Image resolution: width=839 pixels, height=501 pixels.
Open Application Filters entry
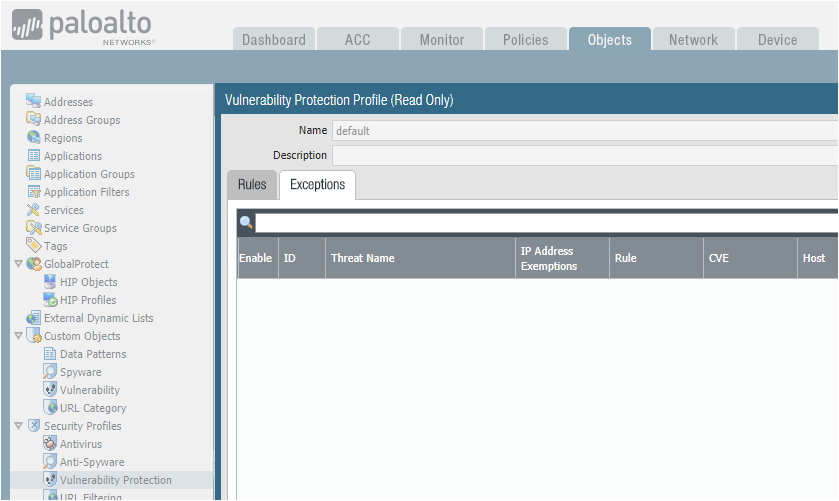[87, 192]
